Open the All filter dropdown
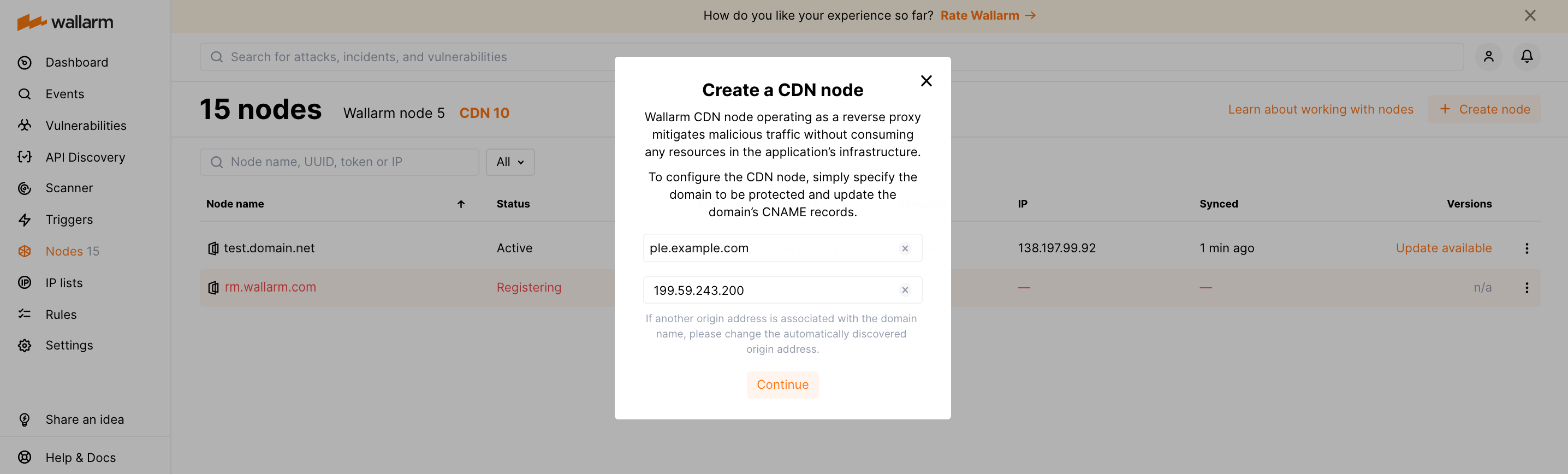Viewport: 1568px width, 474px height. [x=510, y=162]
